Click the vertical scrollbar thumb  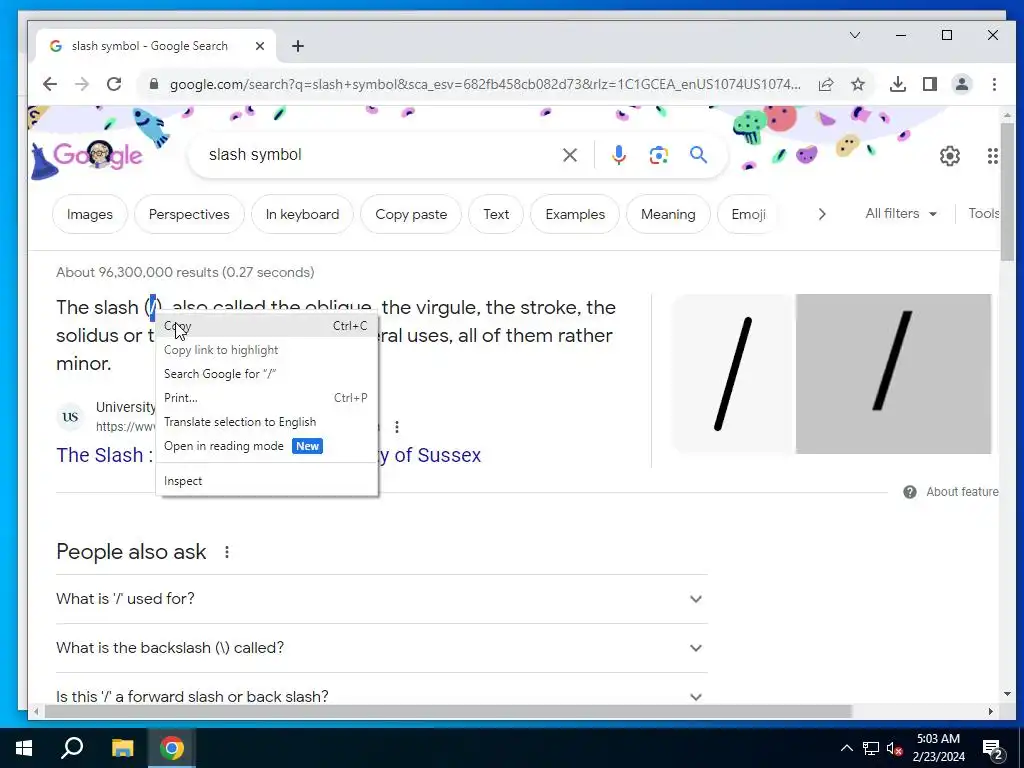(x=1007, y=191)
